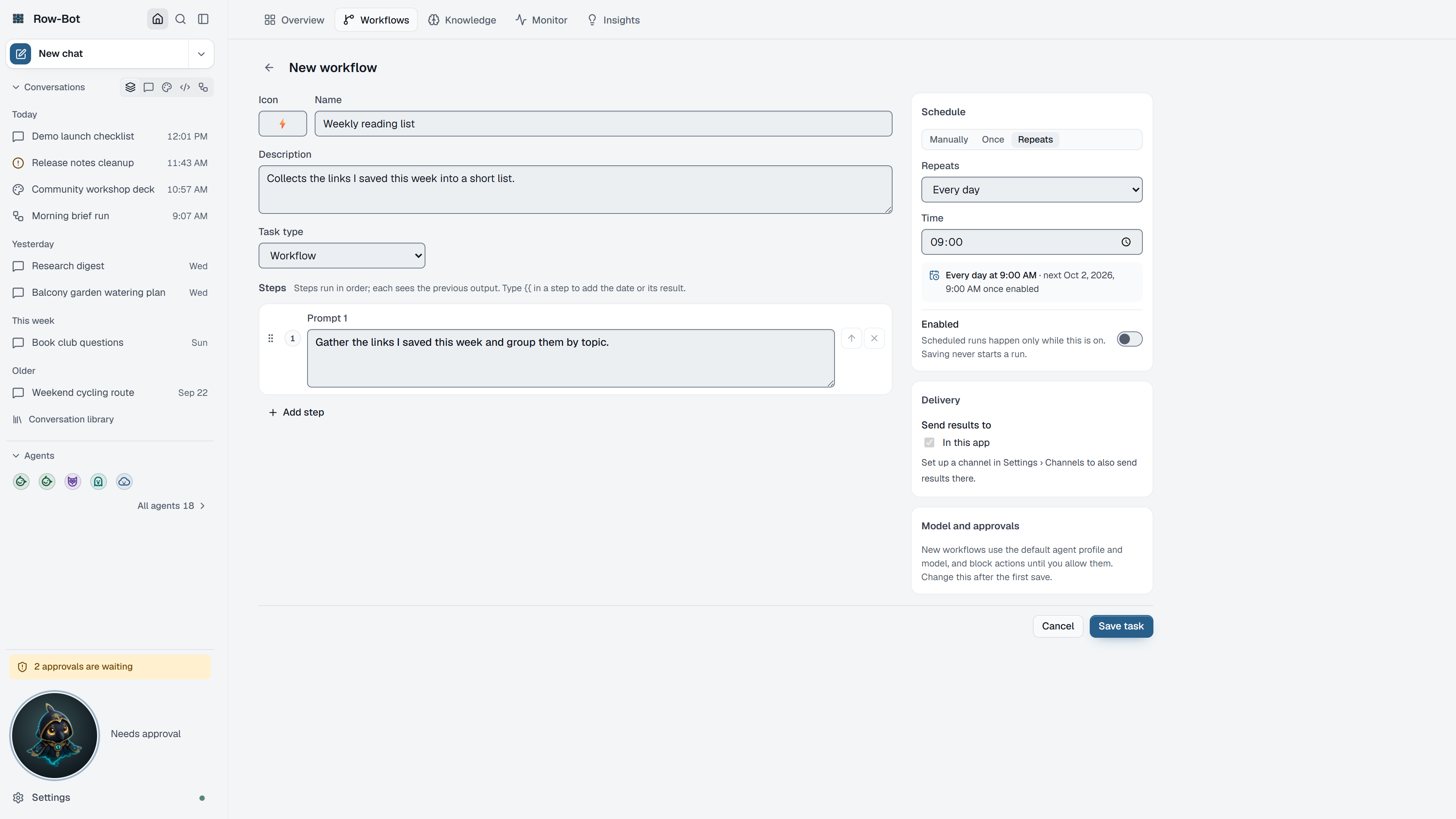Focus the Prompt 1 text area
The width and height of the screenshot is (1456, 819).
[x=570, y=358]
